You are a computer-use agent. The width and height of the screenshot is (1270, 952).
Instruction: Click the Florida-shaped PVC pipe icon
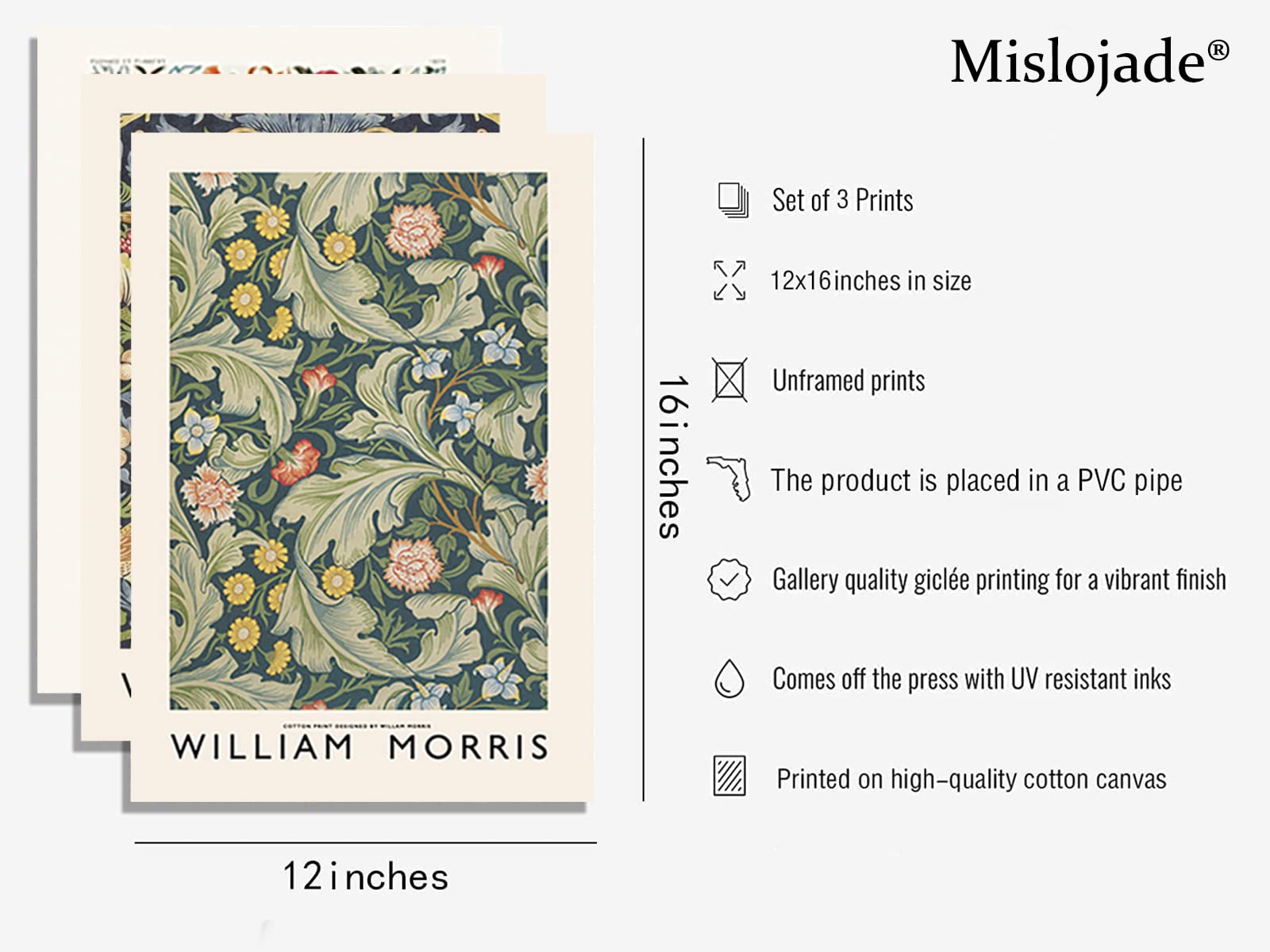[x=729, y=478]
